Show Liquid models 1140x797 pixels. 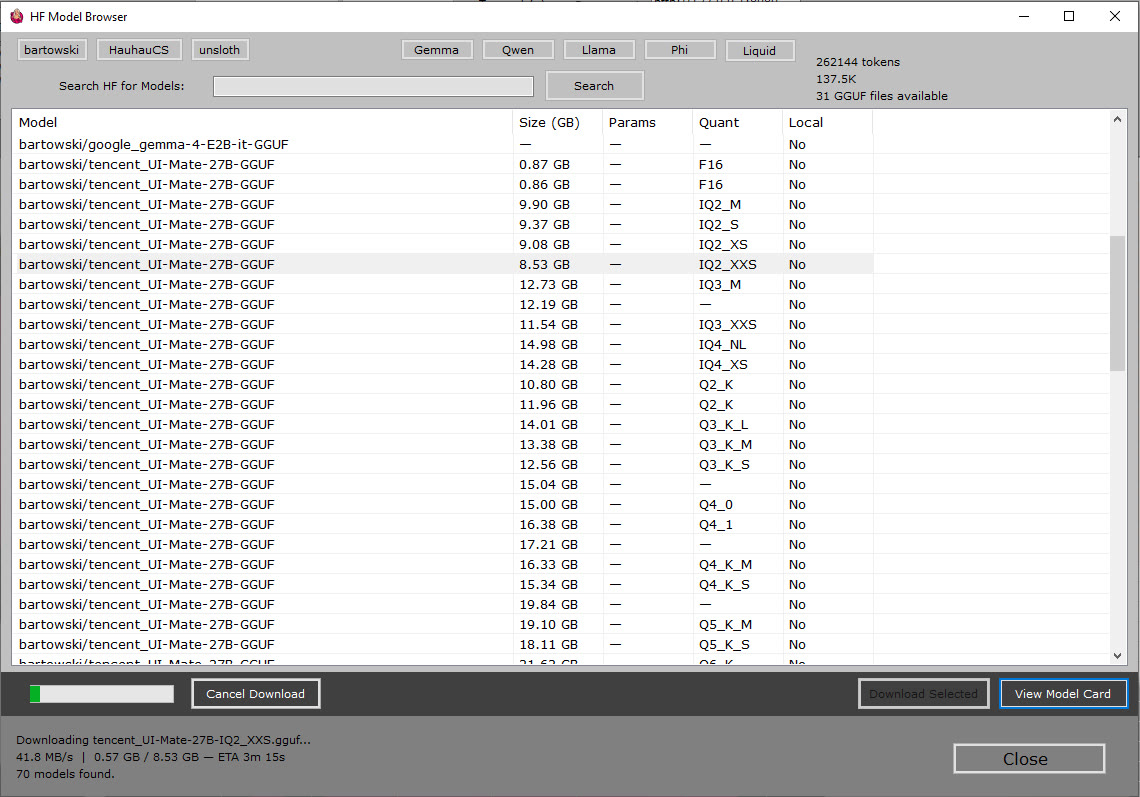(x=760, y=50)
